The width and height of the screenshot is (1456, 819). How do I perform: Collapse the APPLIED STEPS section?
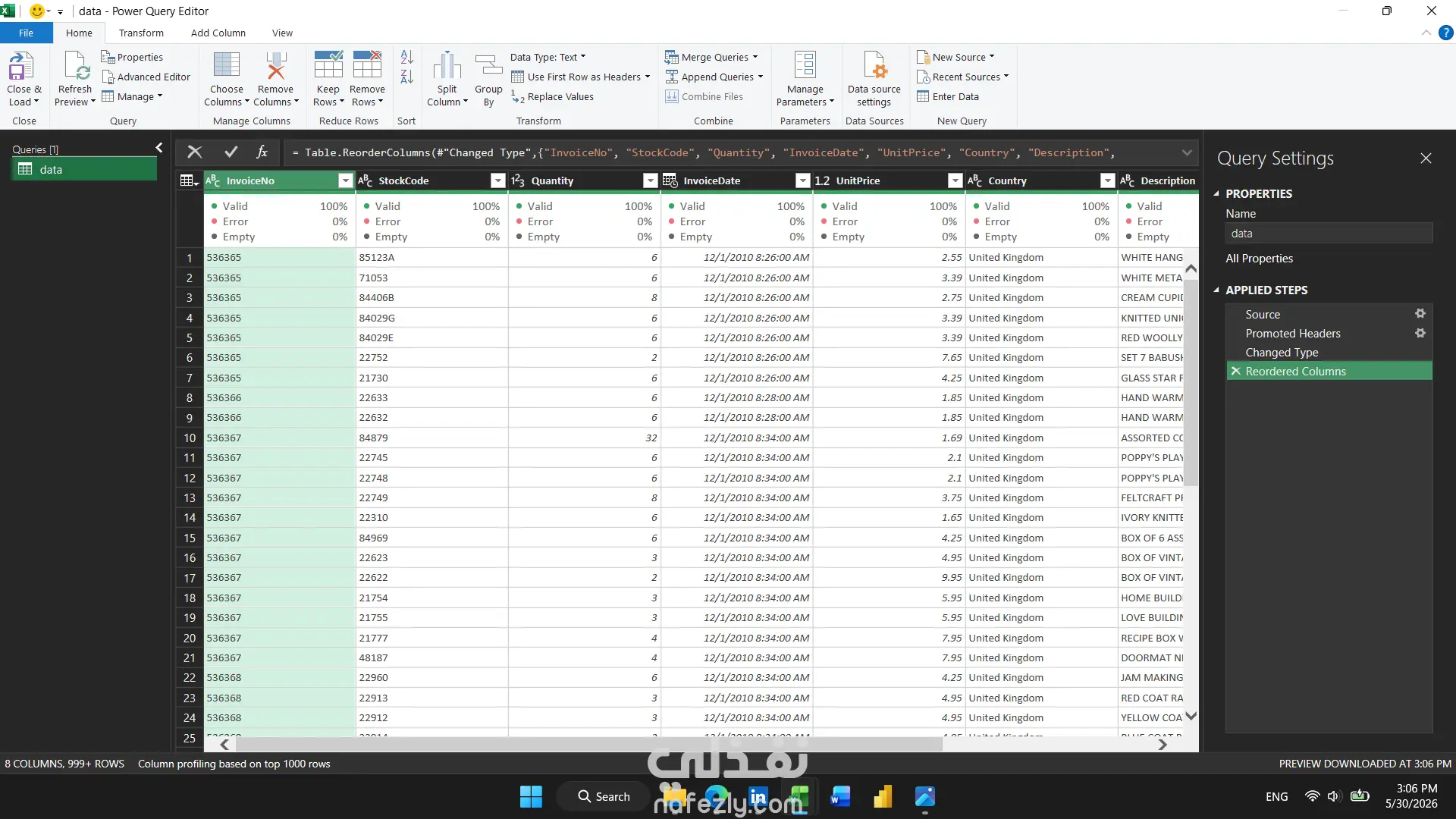tap(1216, 290)
